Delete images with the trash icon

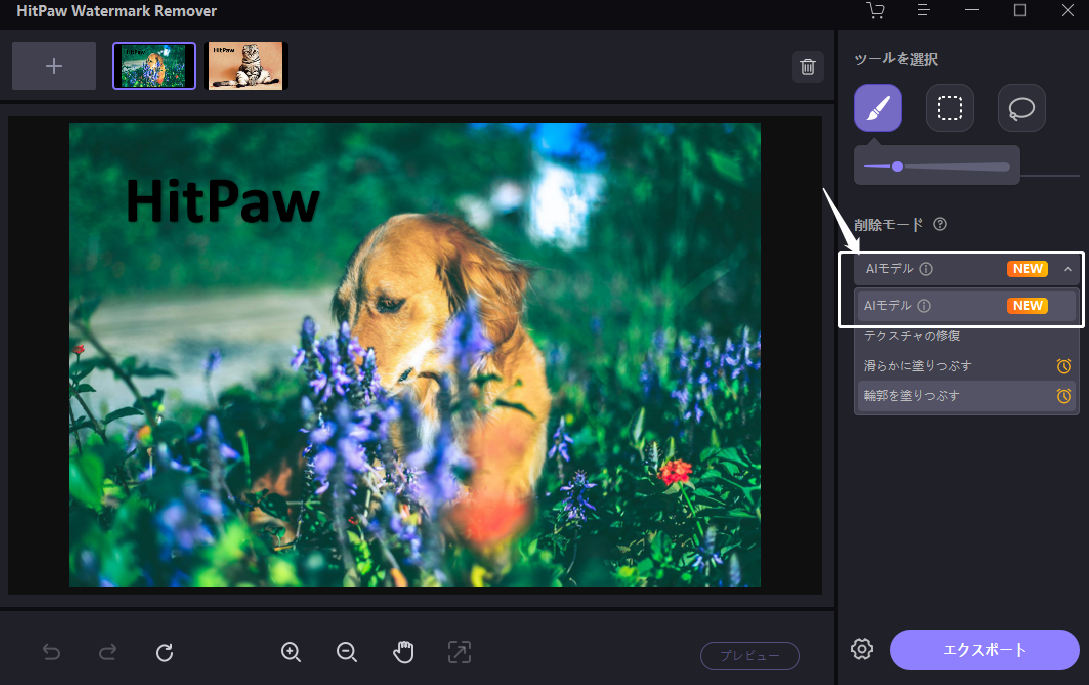pos(808,67)
